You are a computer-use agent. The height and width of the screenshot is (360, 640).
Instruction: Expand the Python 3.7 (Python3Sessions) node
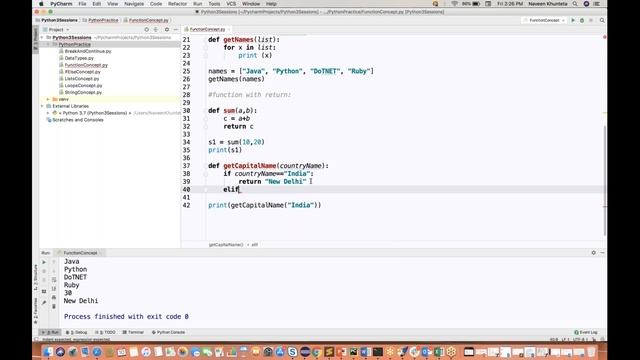[x=48, y=113]
